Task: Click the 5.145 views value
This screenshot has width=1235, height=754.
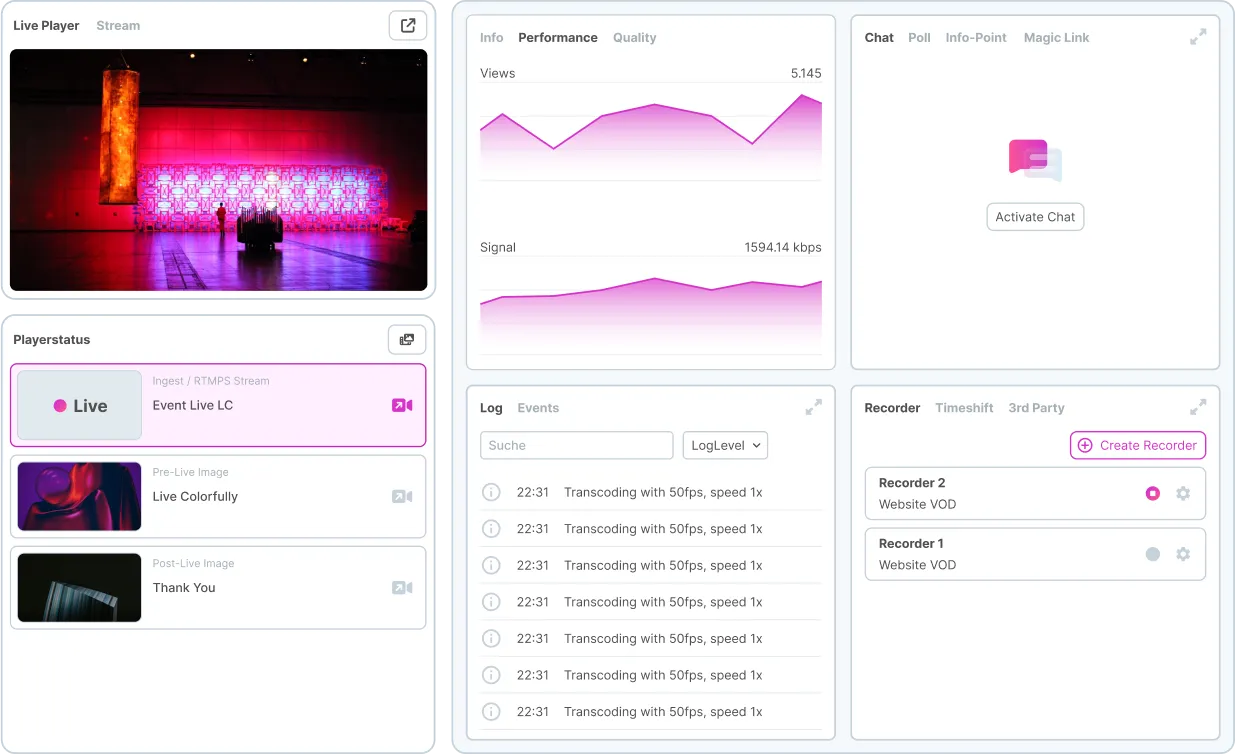Action: click(x=806, y=73)
